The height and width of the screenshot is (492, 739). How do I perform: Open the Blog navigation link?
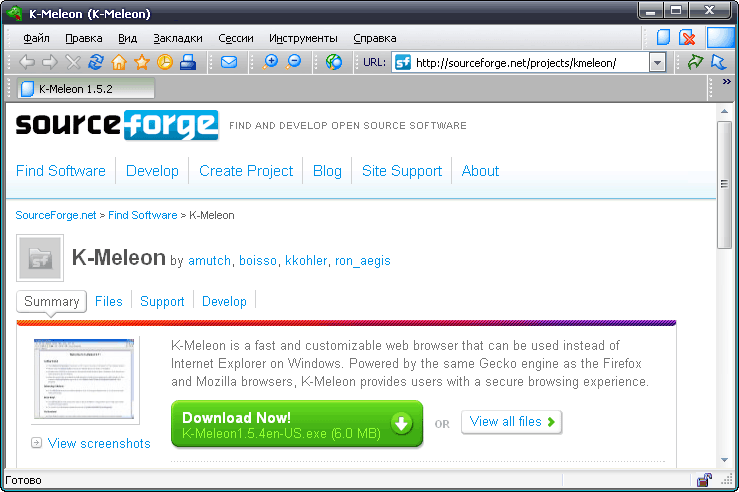click(327, 171)
